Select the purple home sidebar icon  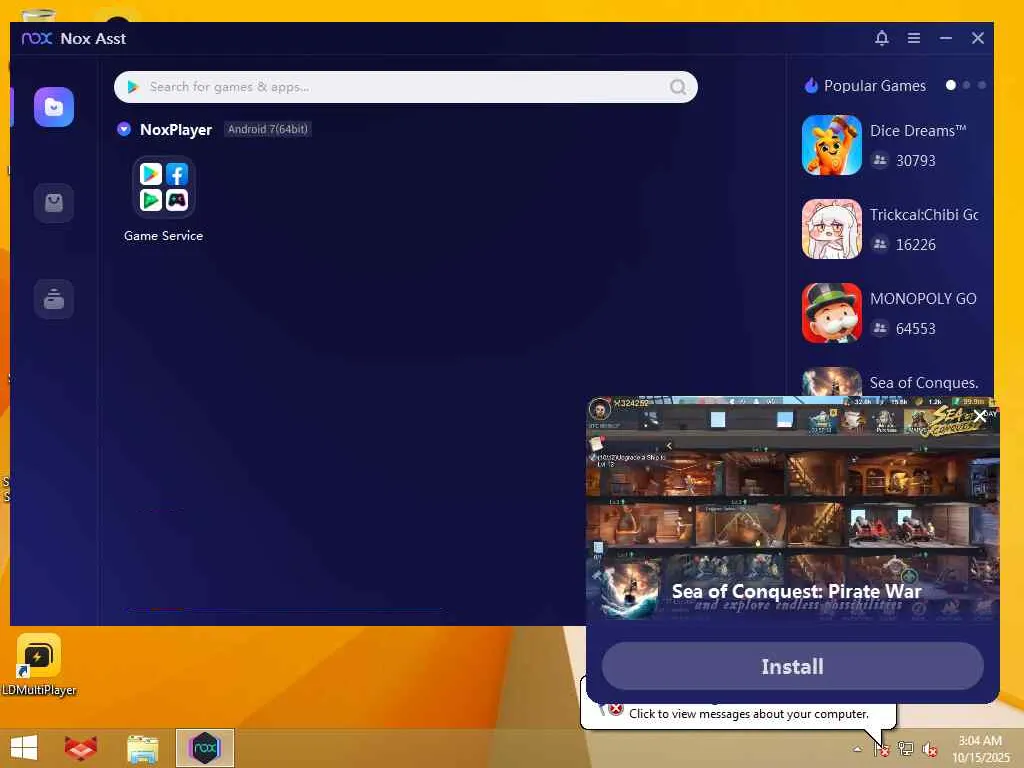[54, 107]
